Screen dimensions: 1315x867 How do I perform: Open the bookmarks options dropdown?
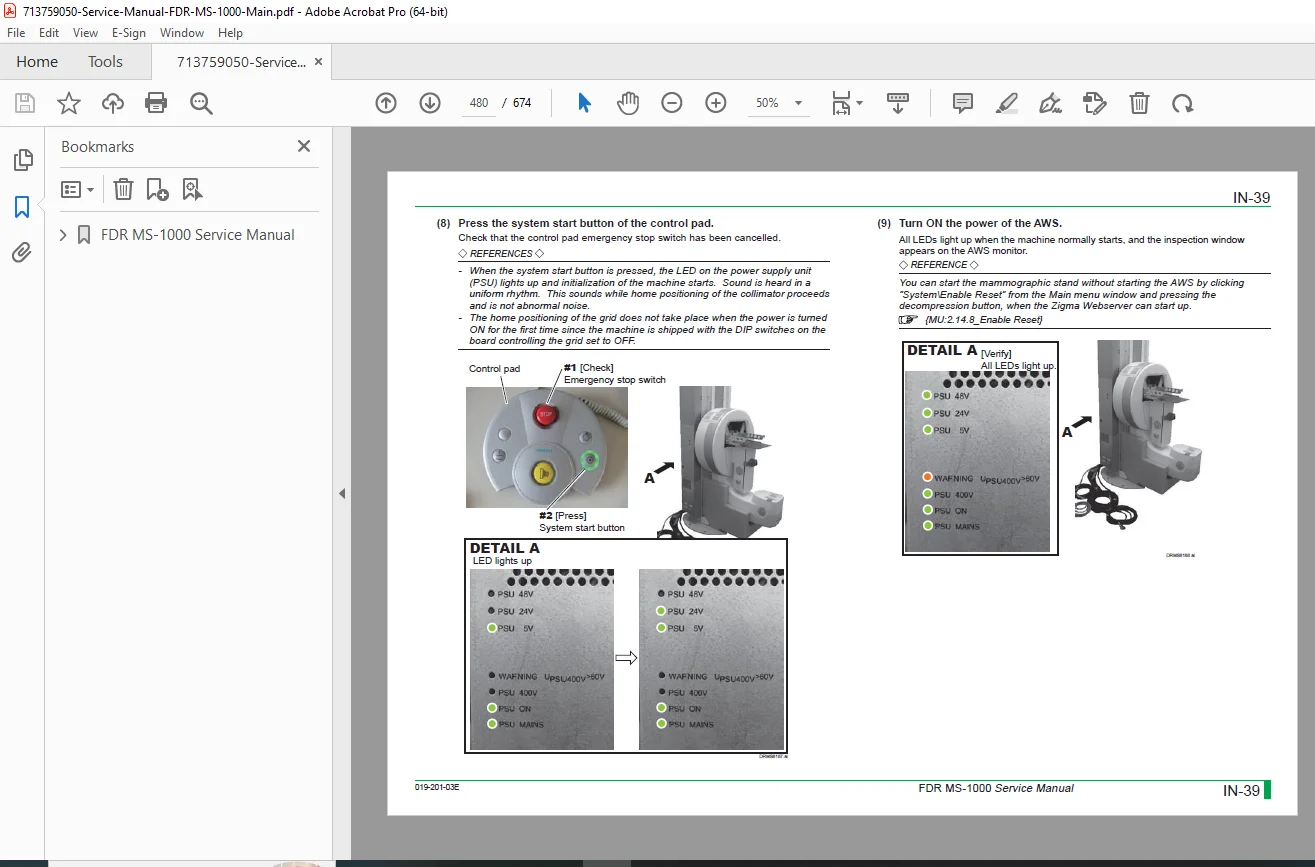[77, 189]
